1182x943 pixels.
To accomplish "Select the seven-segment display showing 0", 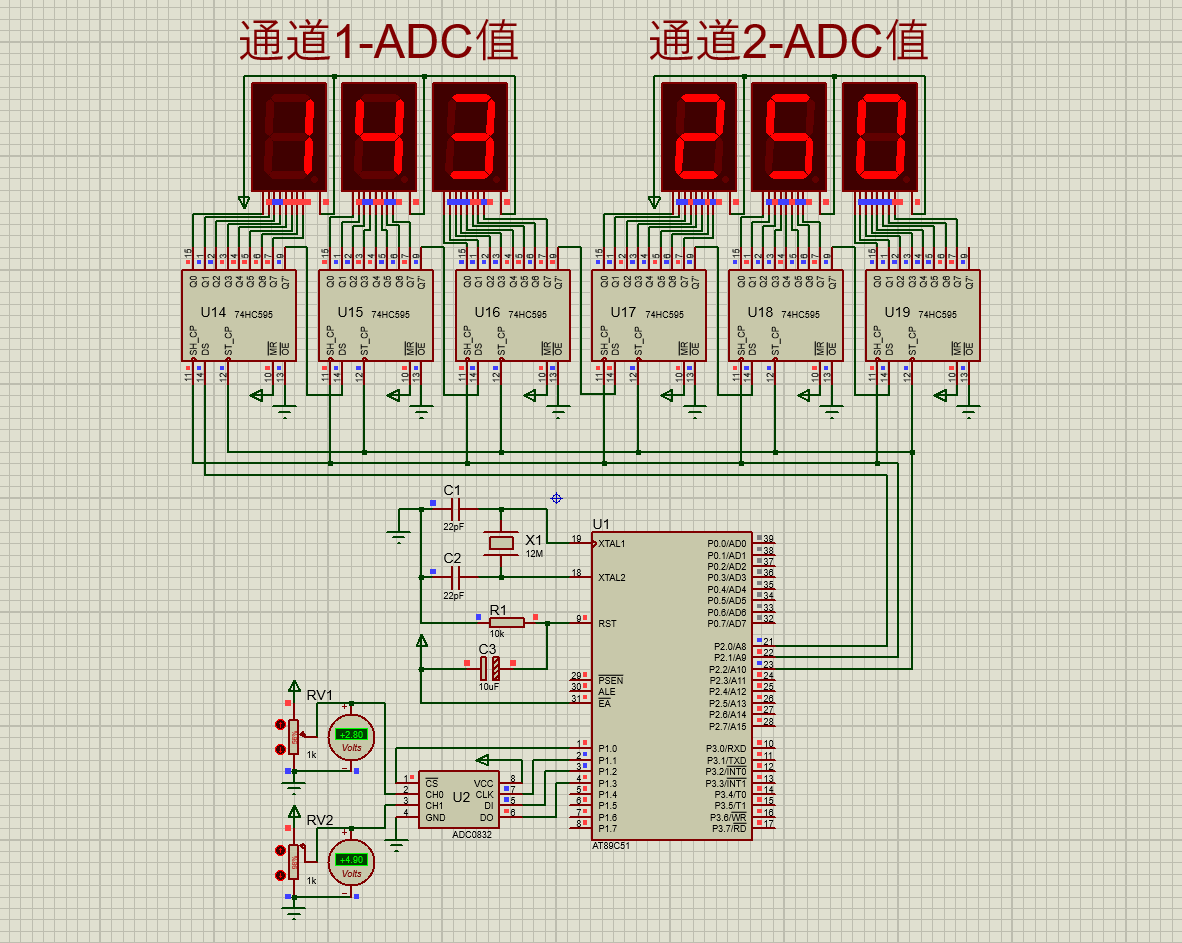I will point(879,138).
